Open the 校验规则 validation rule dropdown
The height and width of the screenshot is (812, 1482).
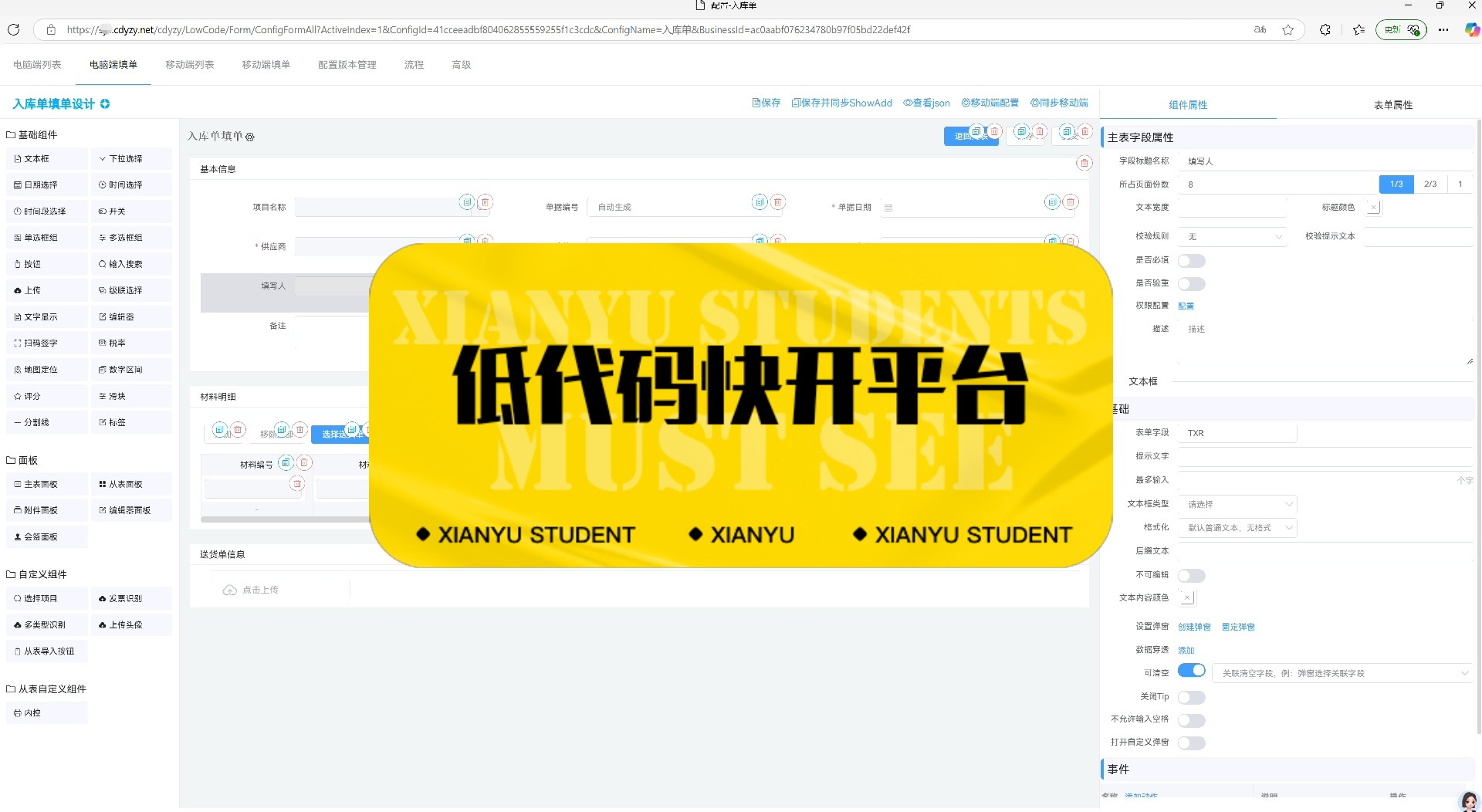tap(1233, 237)
